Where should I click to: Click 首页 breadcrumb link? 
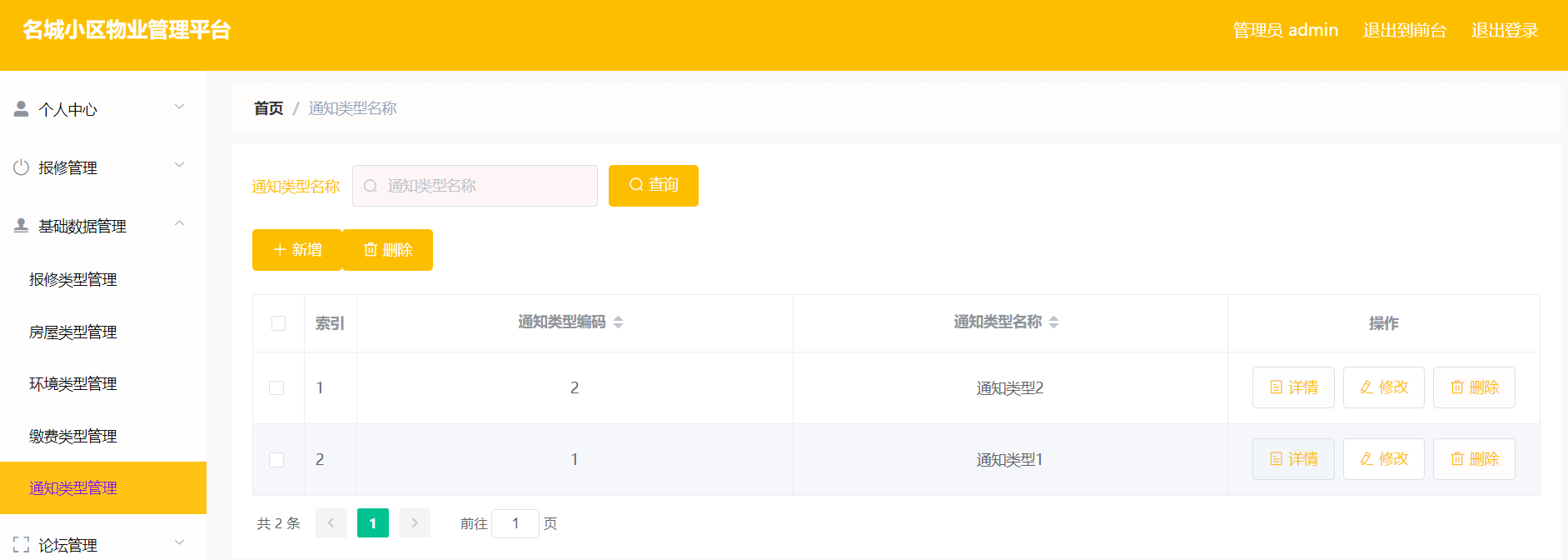268,108
